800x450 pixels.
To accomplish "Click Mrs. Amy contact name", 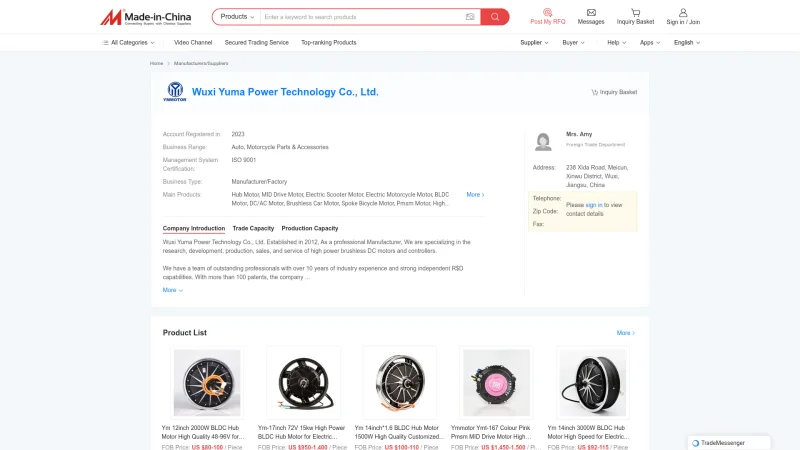I will point(579,134).
